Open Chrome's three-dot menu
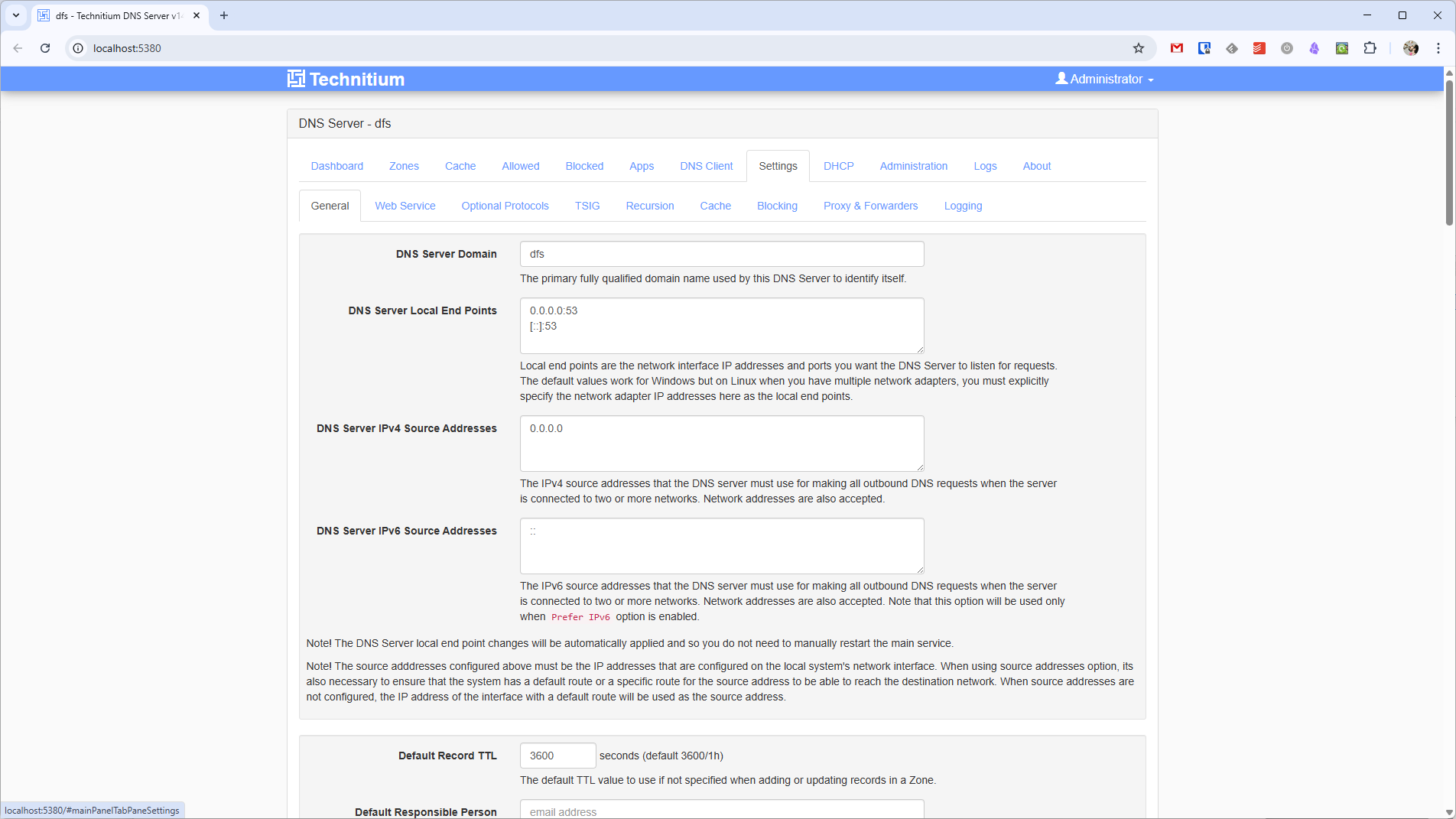1456x819 pixels. (1438, 48)
